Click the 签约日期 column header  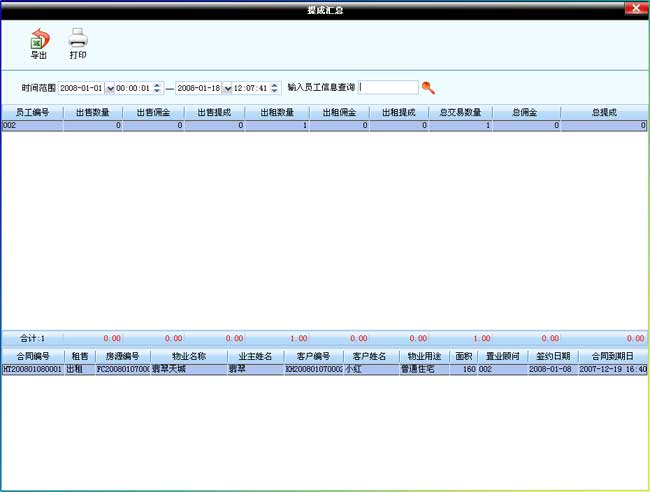[549, 356]
